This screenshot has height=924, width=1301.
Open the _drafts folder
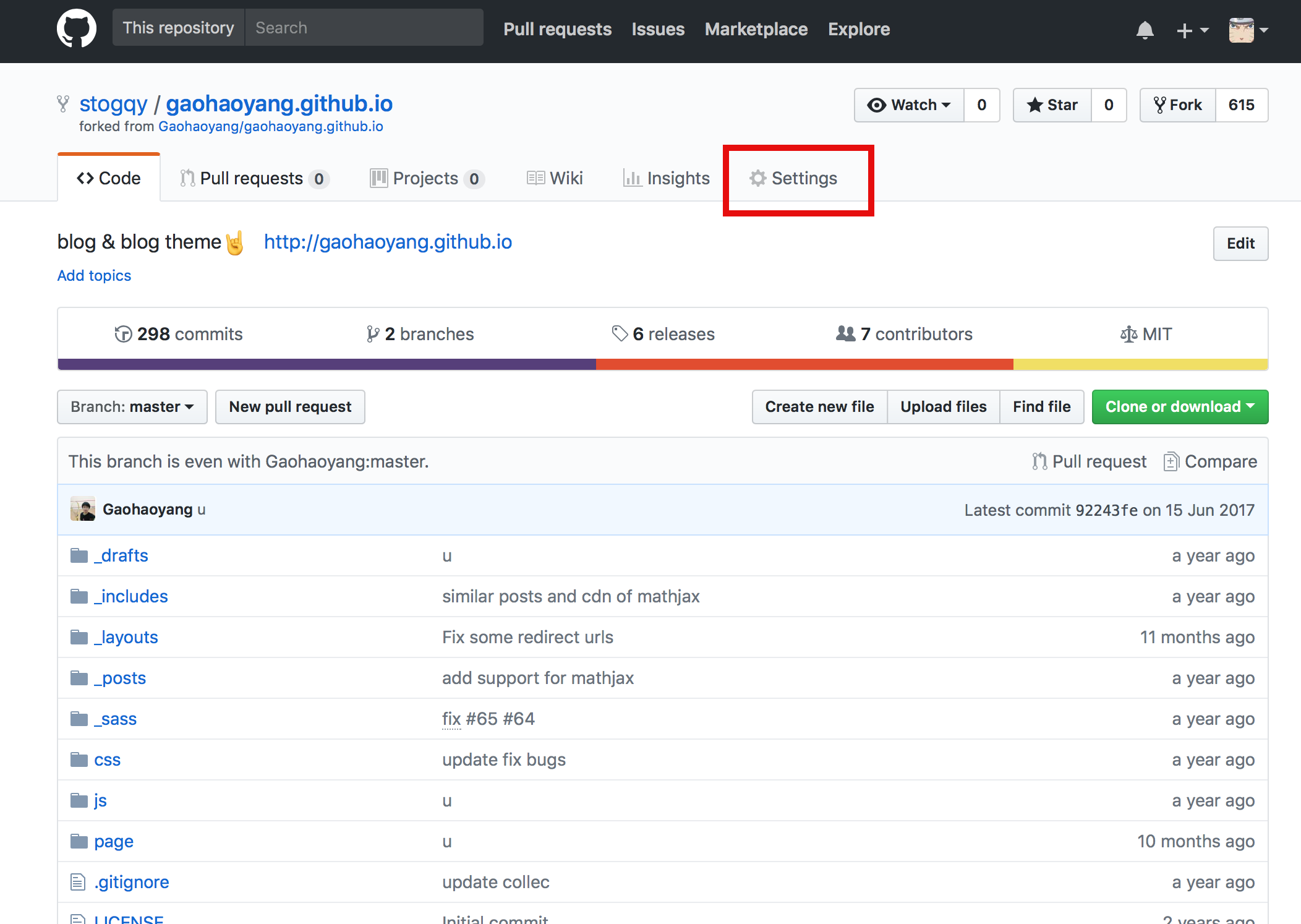point(121,555)
